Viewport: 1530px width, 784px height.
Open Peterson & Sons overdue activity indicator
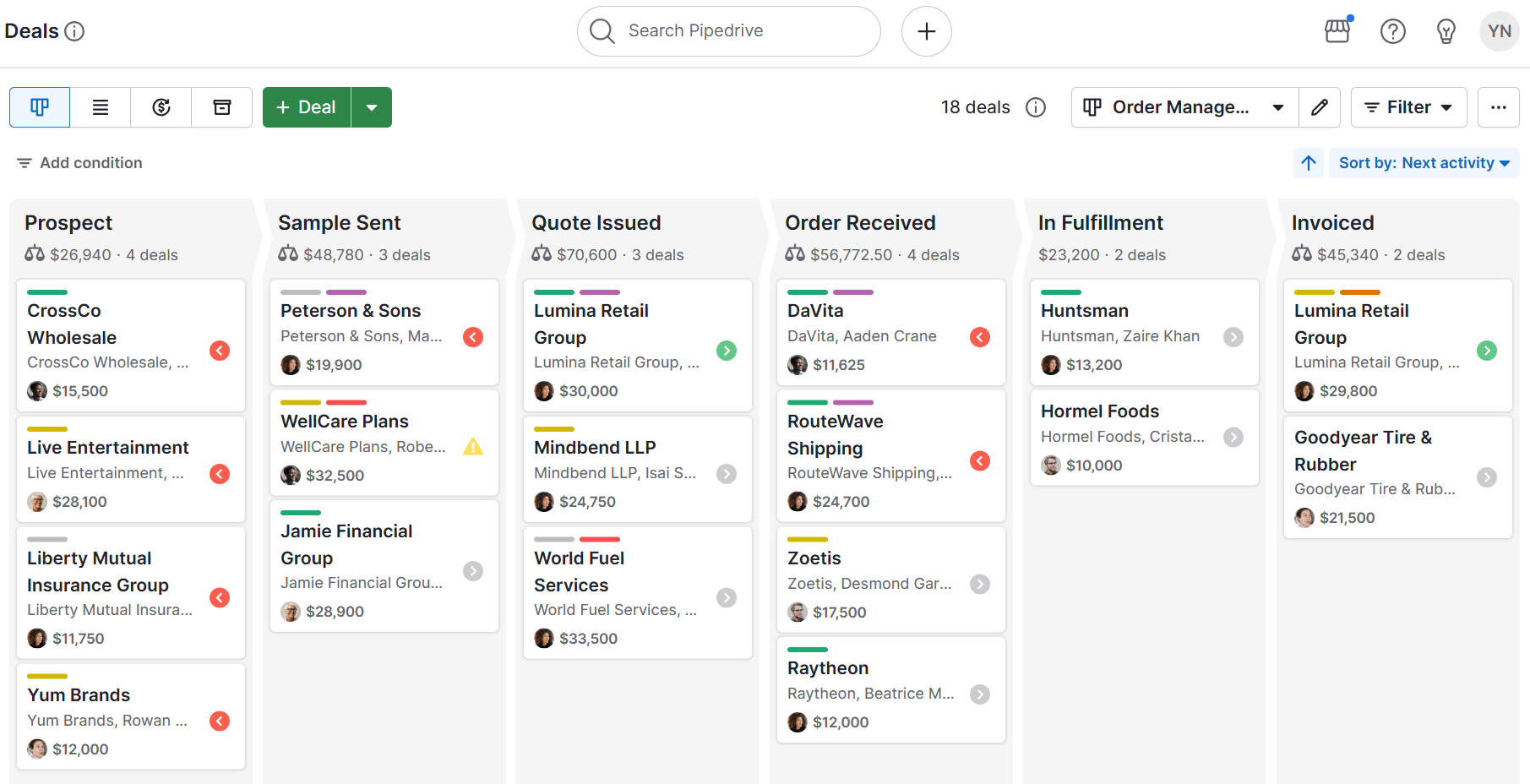coord(473,337)
